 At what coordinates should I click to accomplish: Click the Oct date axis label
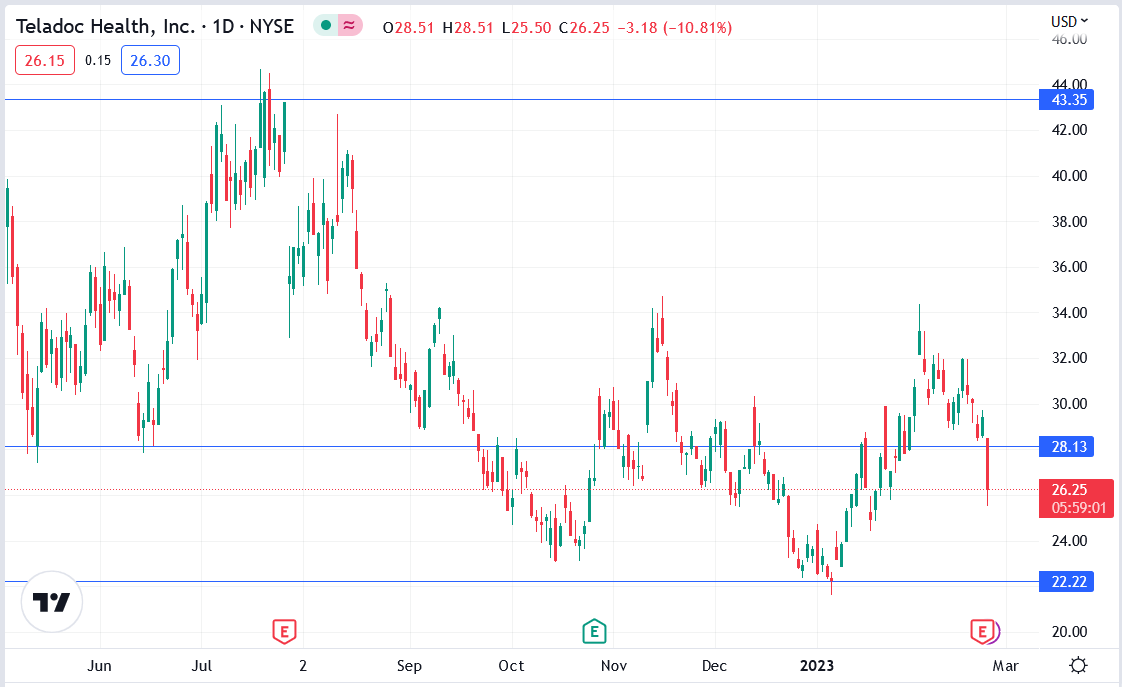pyautogui.click(x=512, y=666)
